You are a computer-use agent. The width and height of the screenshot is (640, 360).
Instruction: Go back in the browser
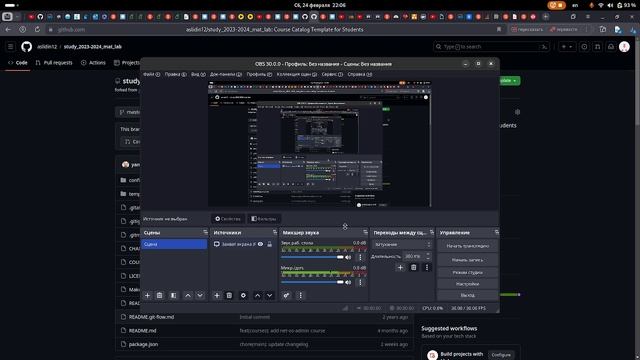8,29
